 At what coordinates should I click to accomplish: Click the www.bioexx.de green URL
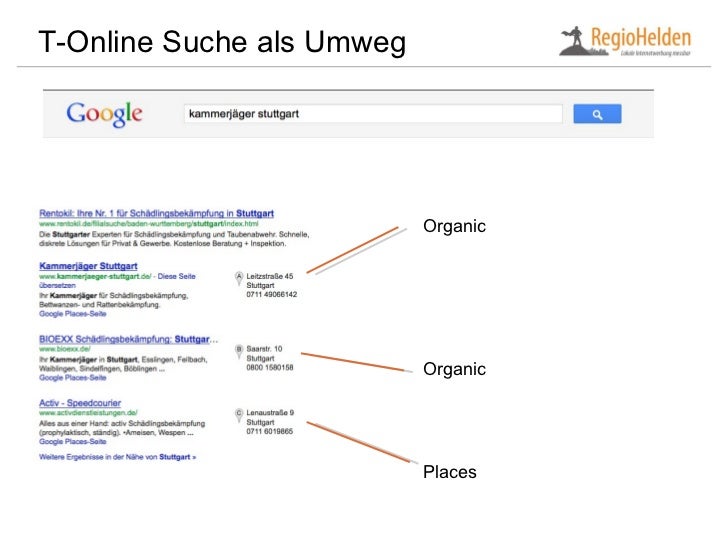65,349
